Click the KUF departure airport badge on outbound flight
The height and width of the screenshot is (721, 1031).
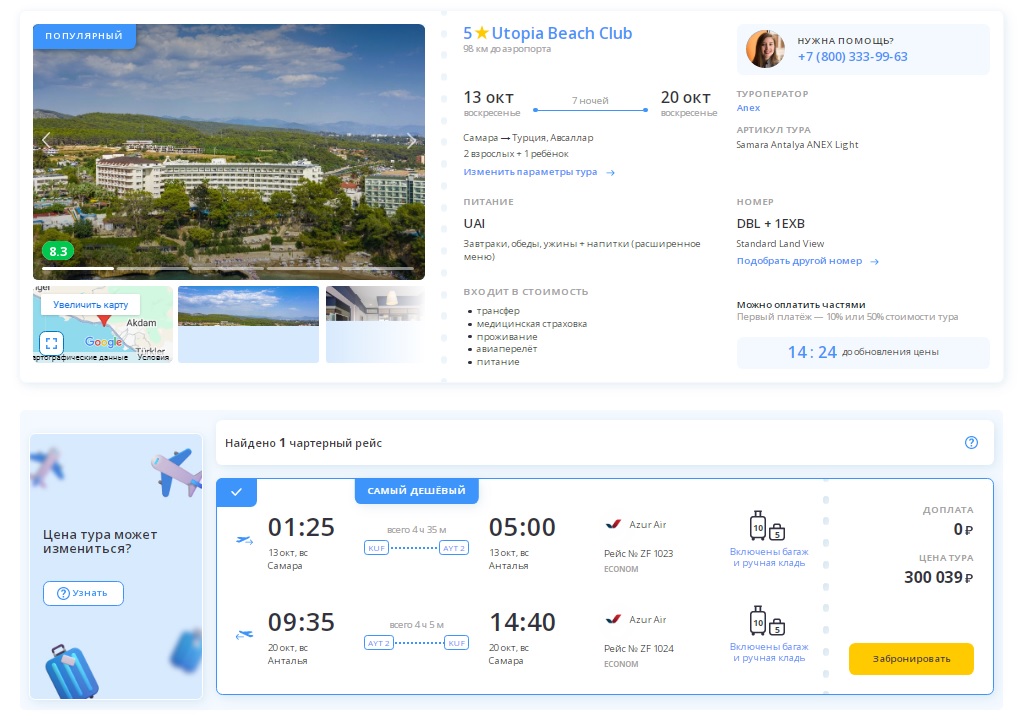pos(377,548)
